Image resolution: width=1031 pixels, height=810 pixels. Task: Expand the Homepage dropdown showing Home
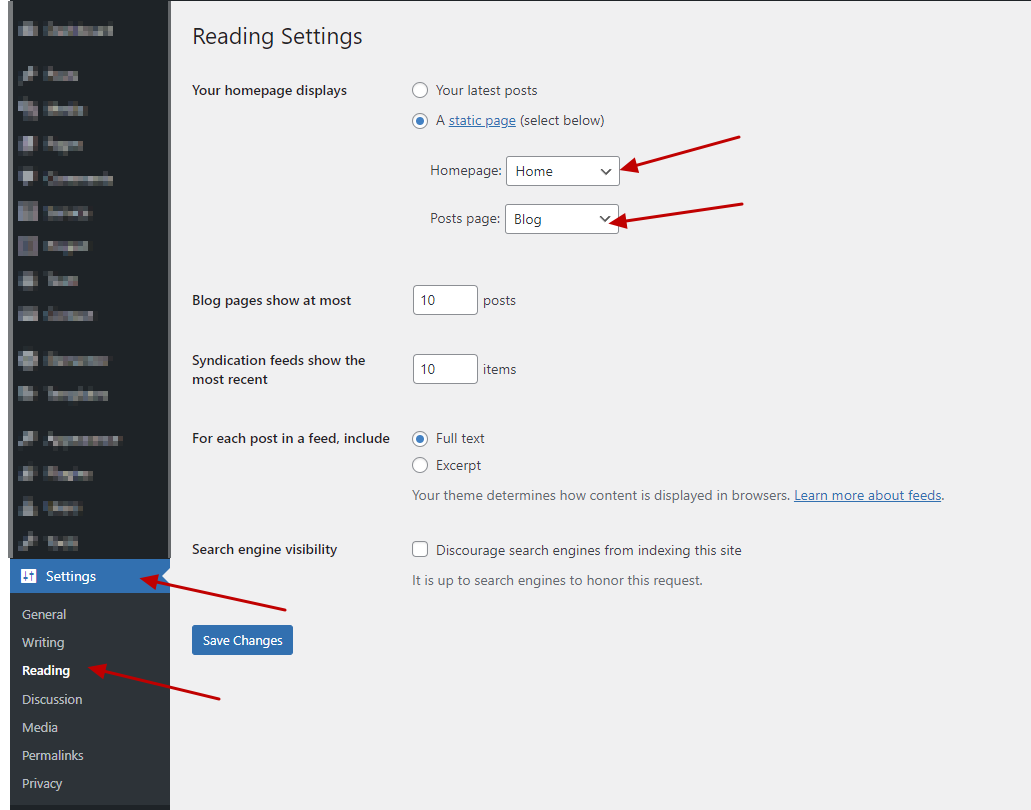point(563,171)
